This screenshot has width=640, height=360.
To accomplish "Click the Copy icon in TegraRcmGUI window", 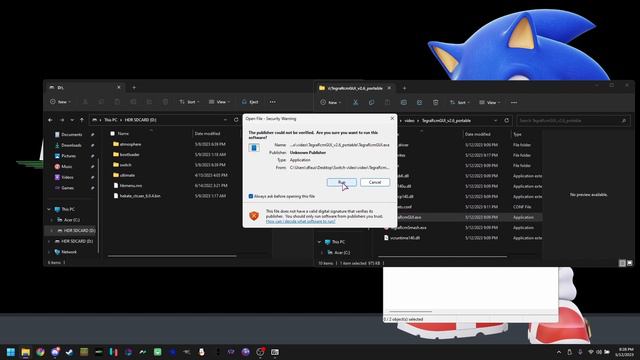I will point(371,102).
